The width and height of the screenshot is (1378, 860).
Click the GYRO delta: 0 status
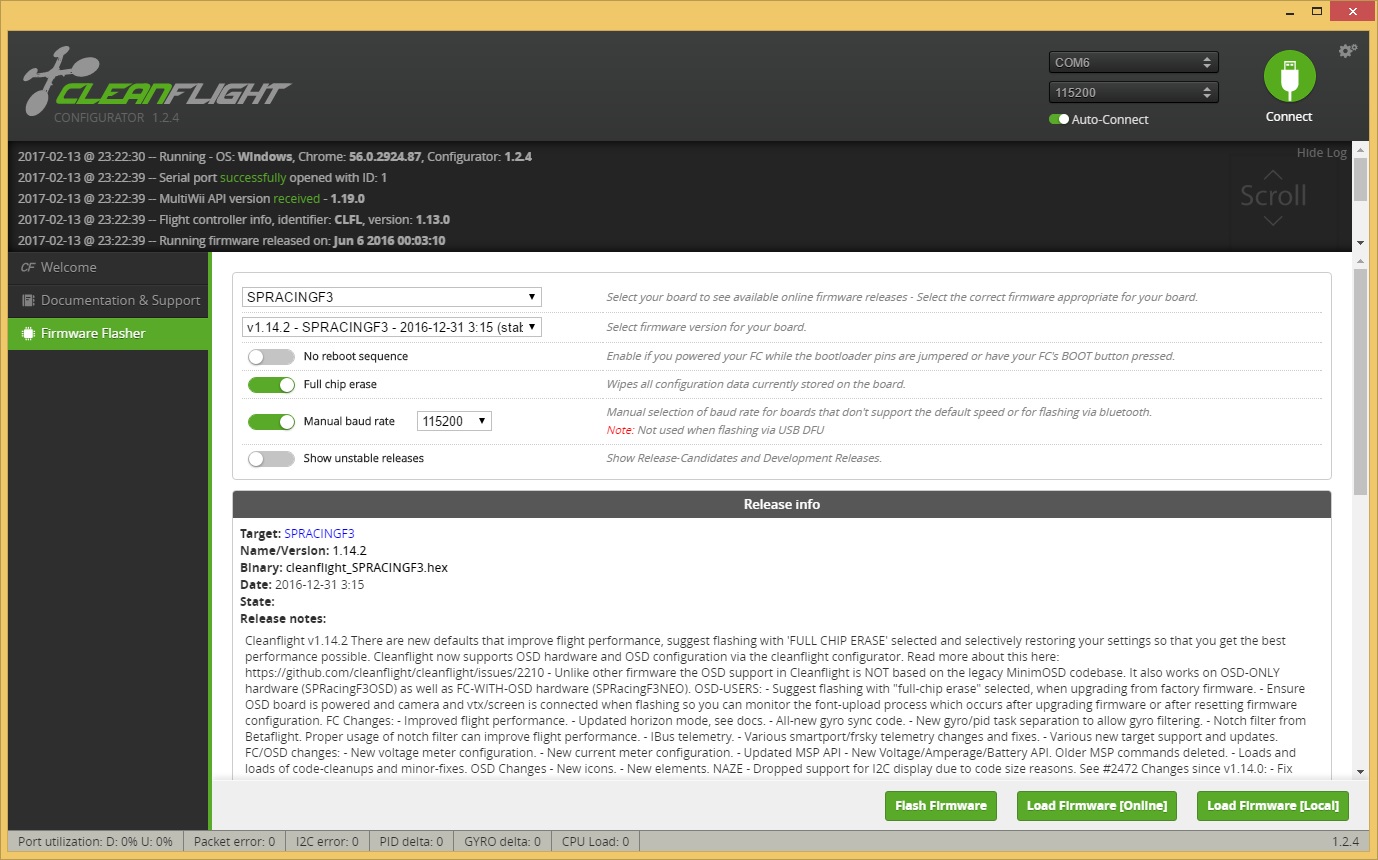pyautogui.click(x=501, y=842)
